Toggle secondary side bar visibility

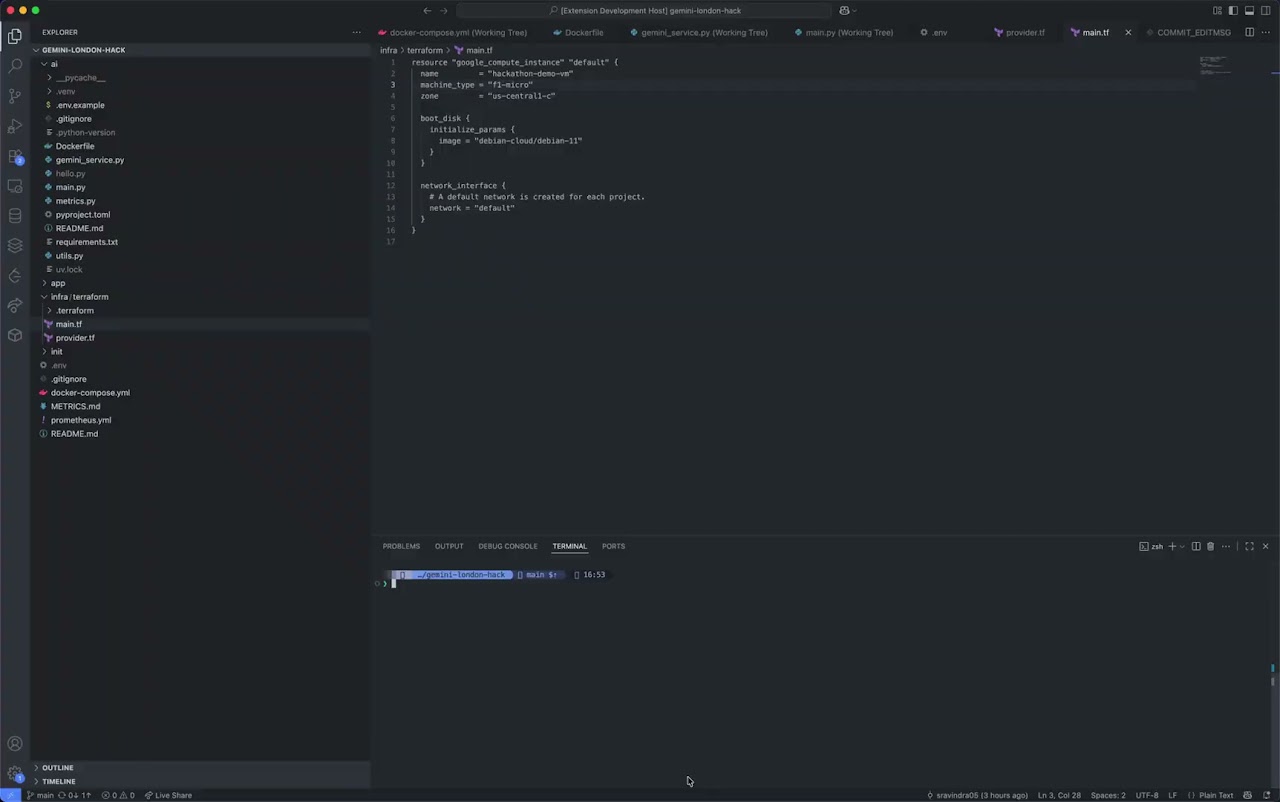1265,10
